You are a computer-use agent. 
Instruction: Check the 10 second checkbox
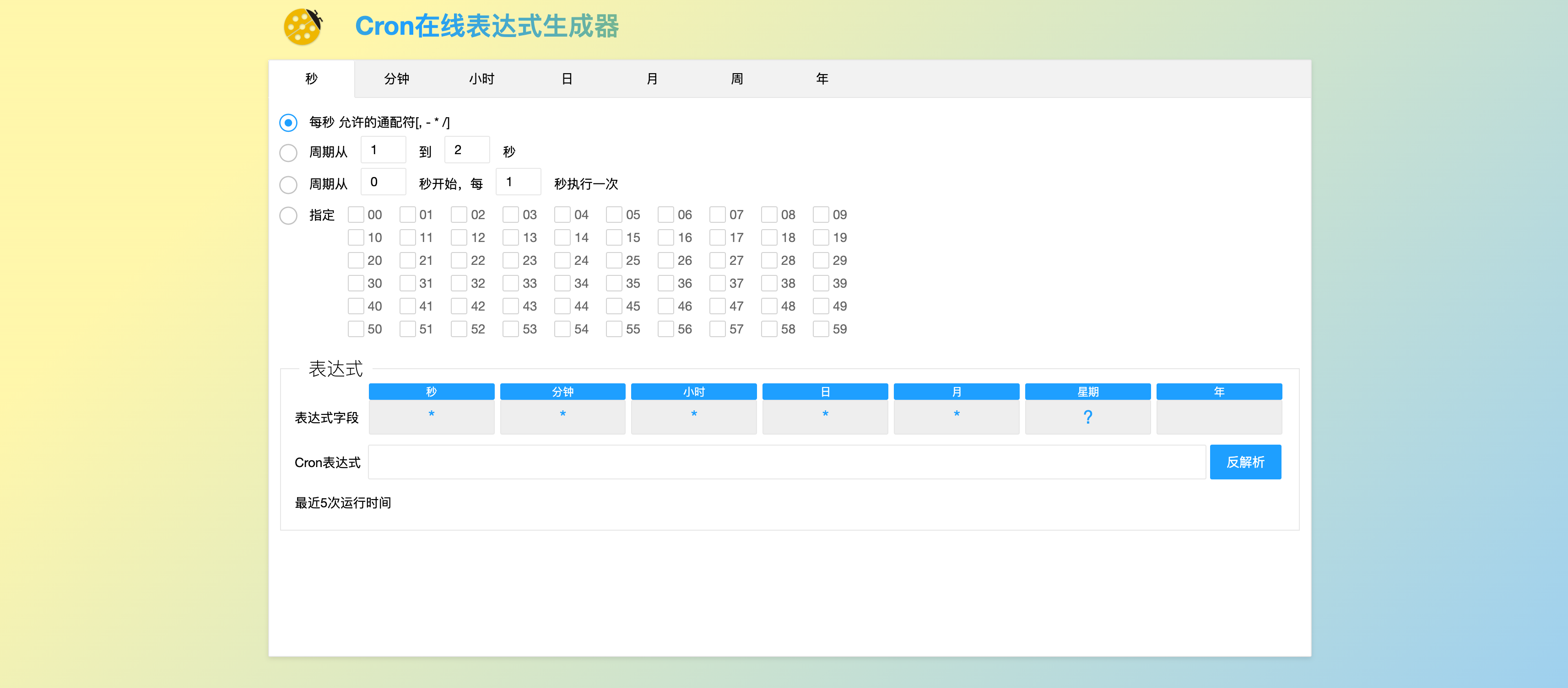pyautogui.click(x=356, y=237)
